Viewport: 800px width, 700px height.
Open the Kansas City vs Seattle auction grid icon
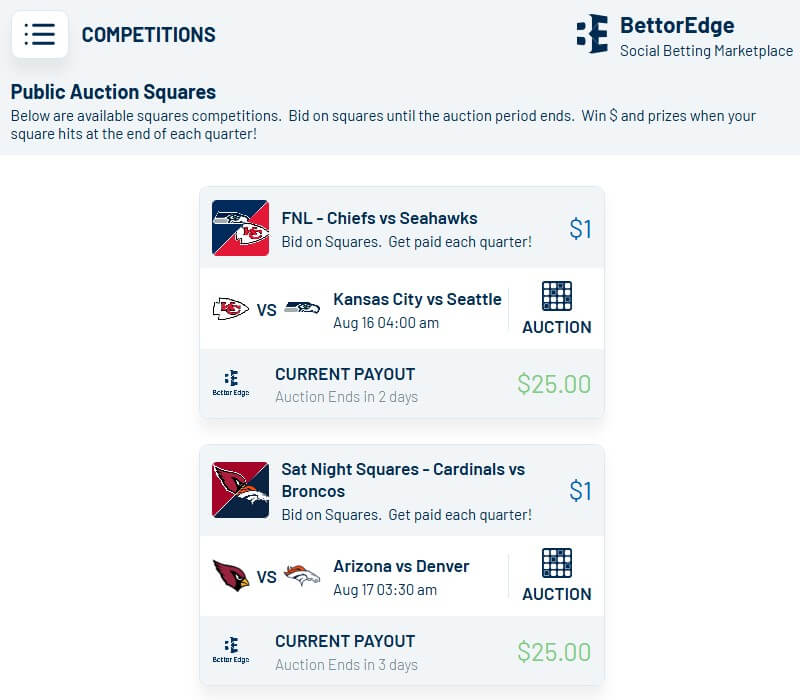click(556, 297)
